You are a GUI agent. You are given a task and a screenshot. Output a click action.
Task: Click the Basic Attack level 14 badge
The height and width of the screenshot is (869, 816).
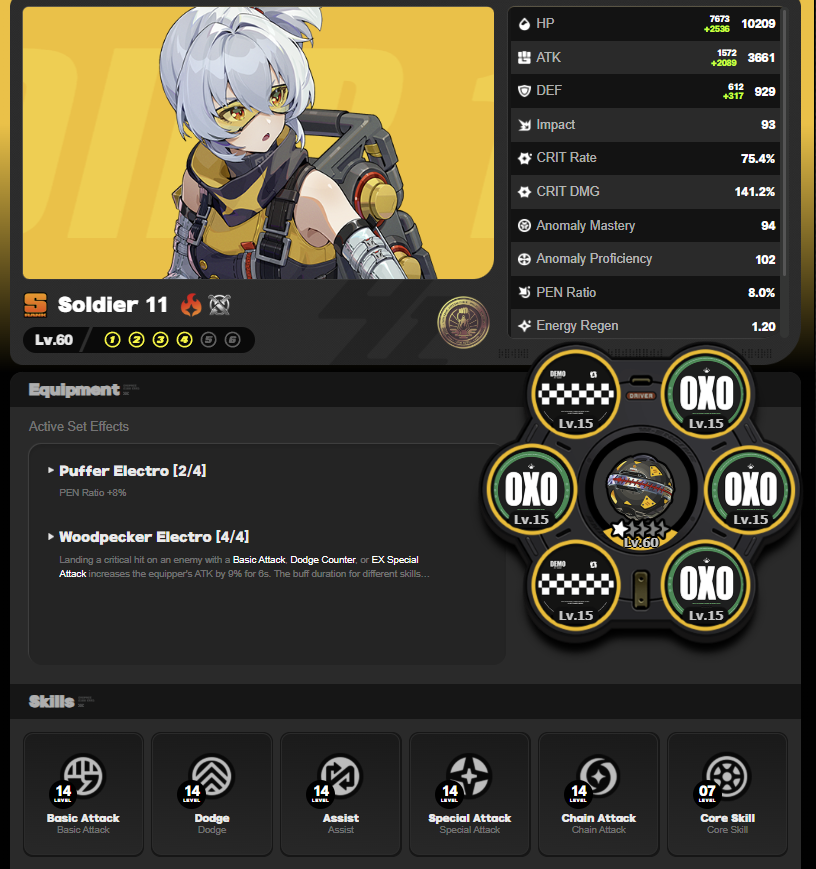point(63,793)
